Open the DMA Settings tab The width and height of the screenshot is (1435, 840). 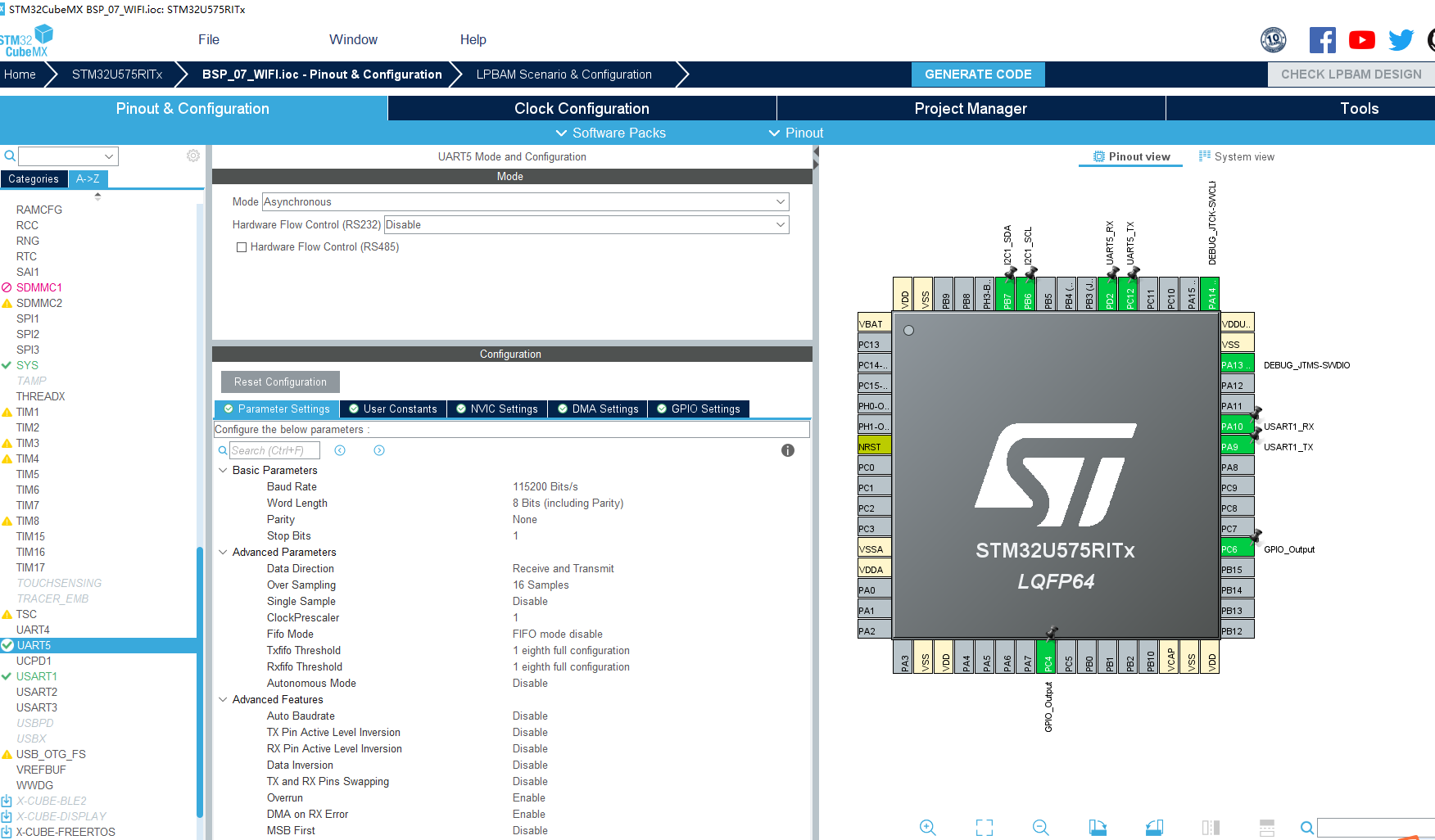pos(597,409)
